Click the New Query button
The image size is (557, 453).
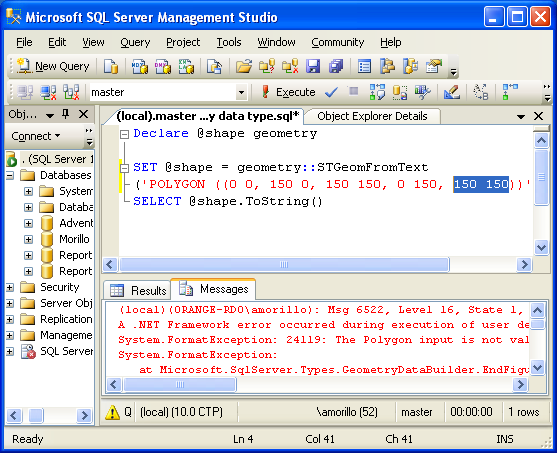[x=53, y=66]
